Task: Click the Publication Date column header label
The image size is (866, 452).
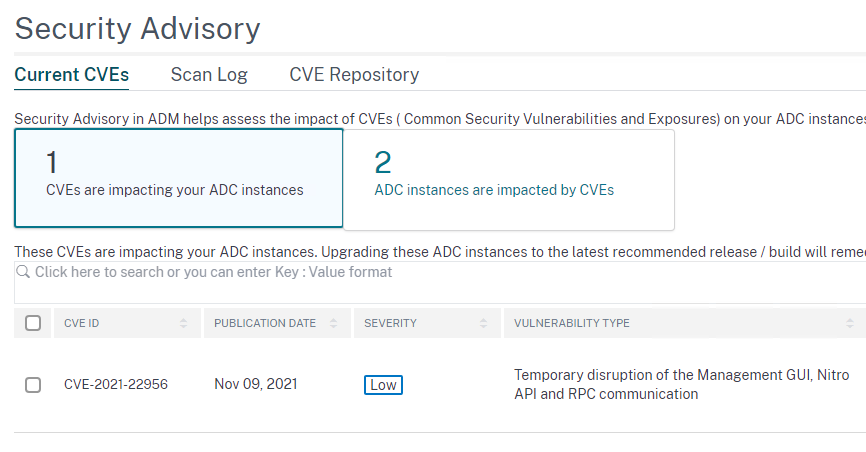Action: 265,323
